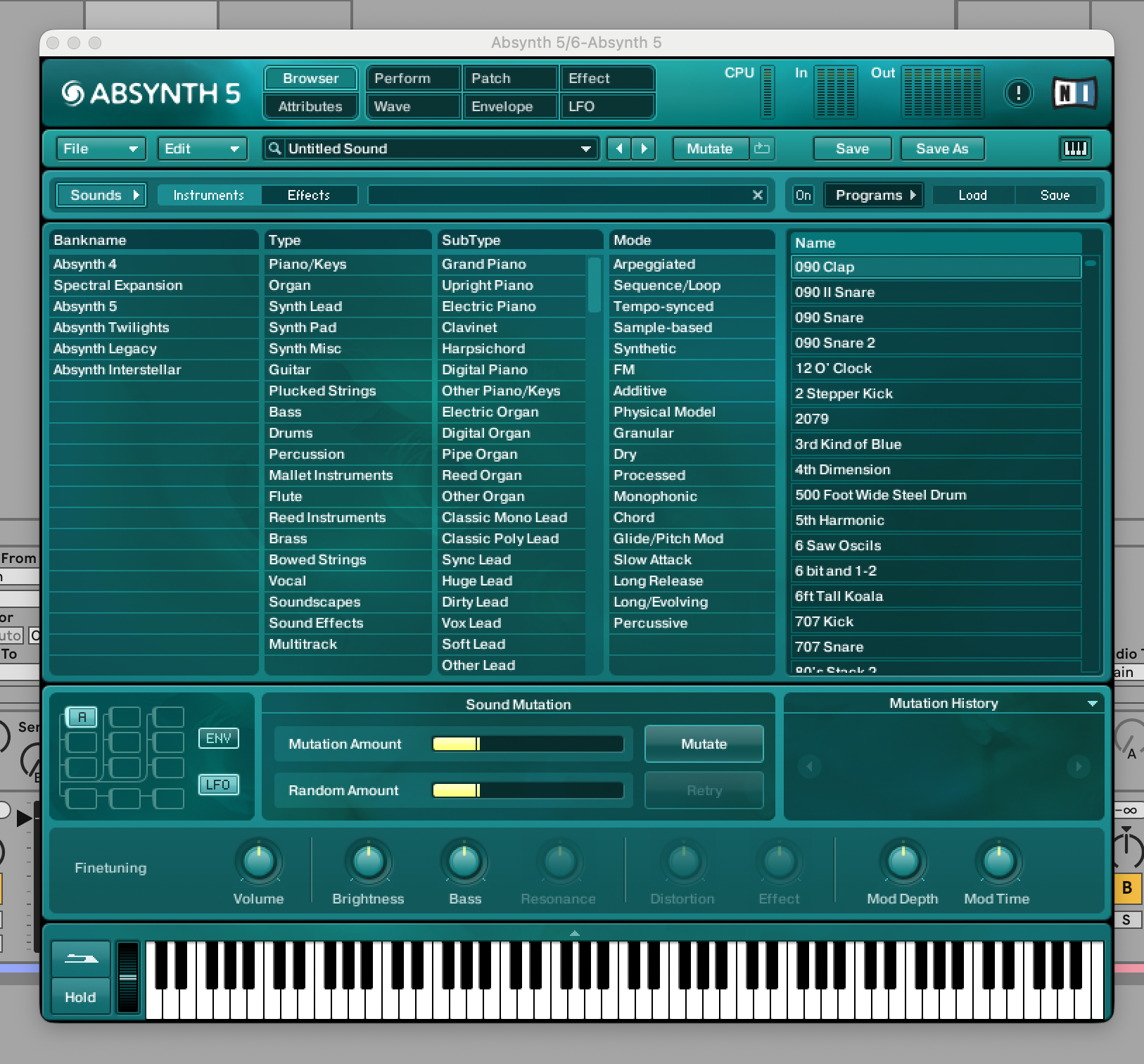Expand the Mutation History dropdown arrow
The image size is (1144, 1064).
coord(1092,703)
